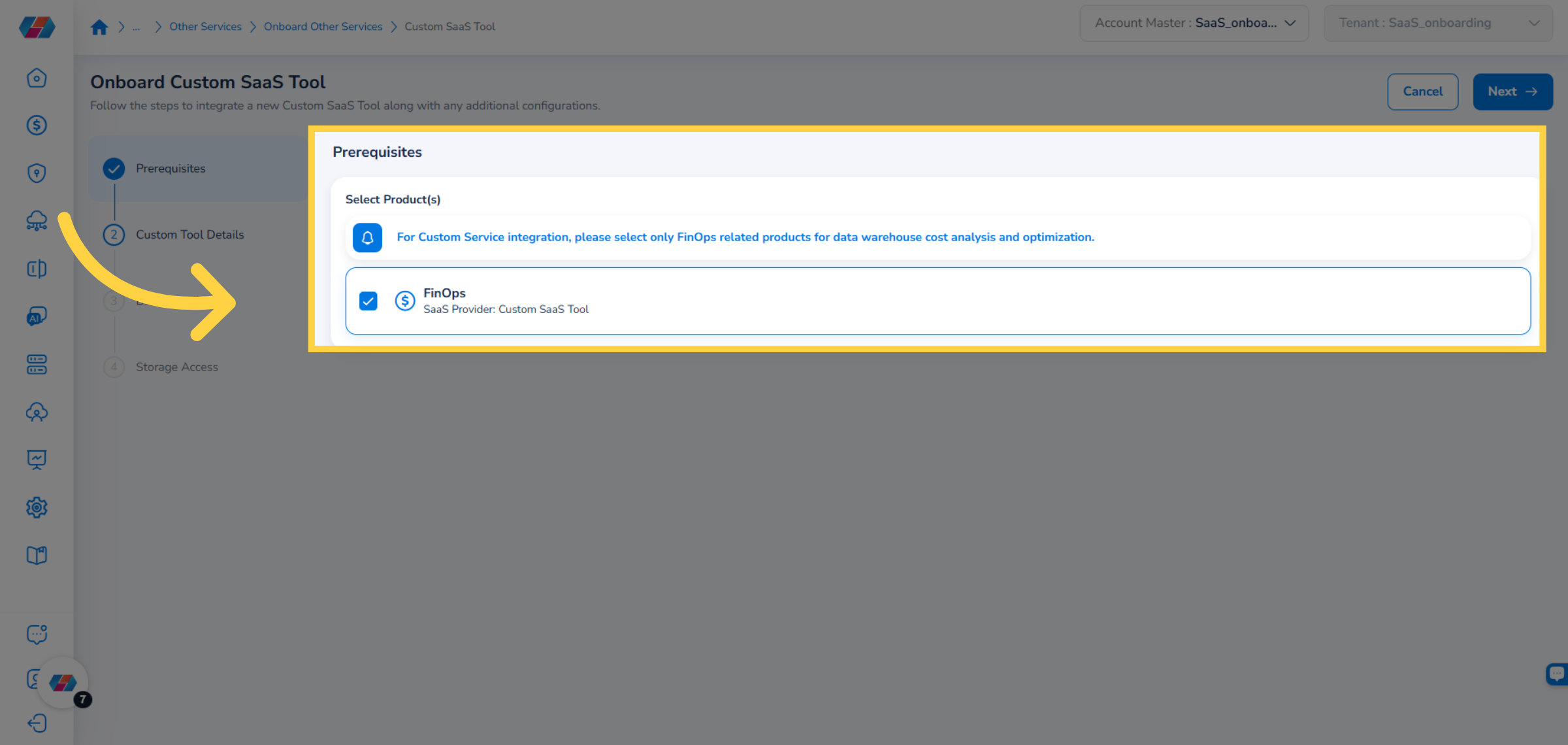This screenshot has width=1568, height=745.
Task: Click the logout icon at the sidebar bottom
Action: point(37,723)
